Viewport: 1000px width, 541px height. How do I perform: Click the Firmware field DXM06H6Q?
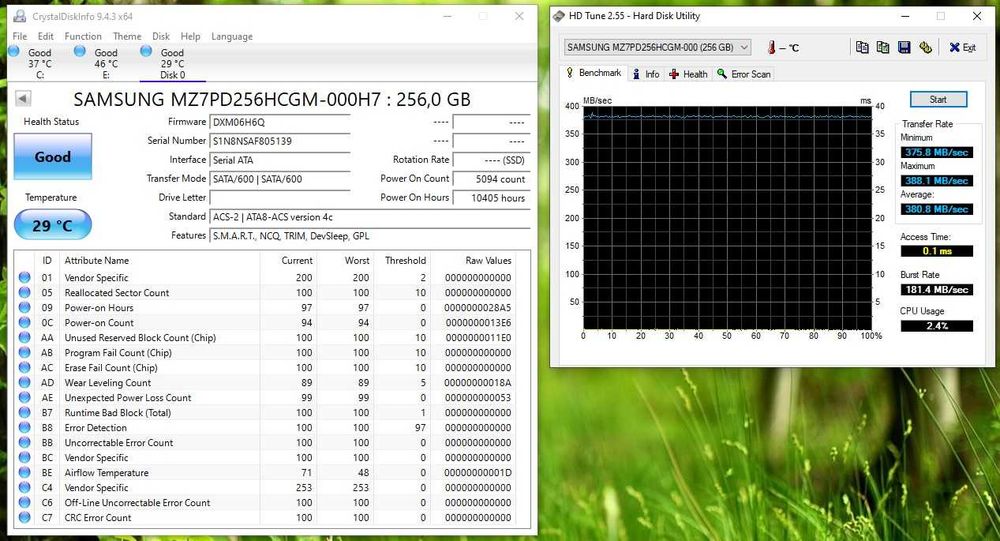click(x=280, y=122)
